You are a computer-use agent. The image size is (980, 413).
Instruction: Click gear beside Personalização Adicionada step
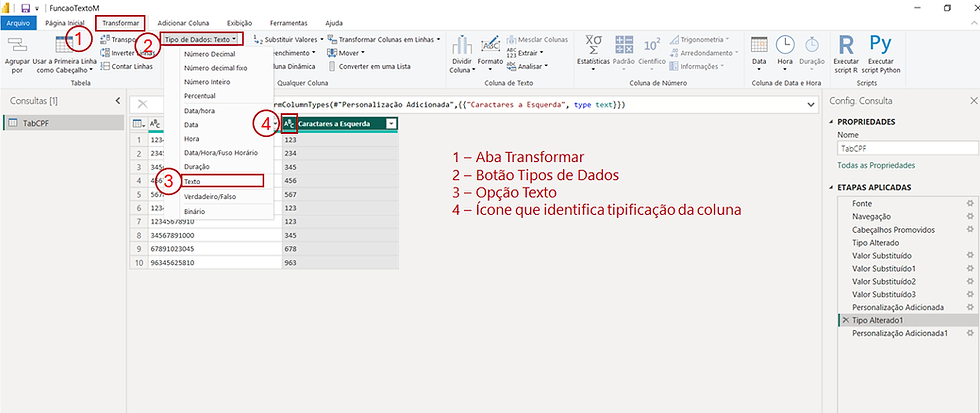(x=970, y=307)
